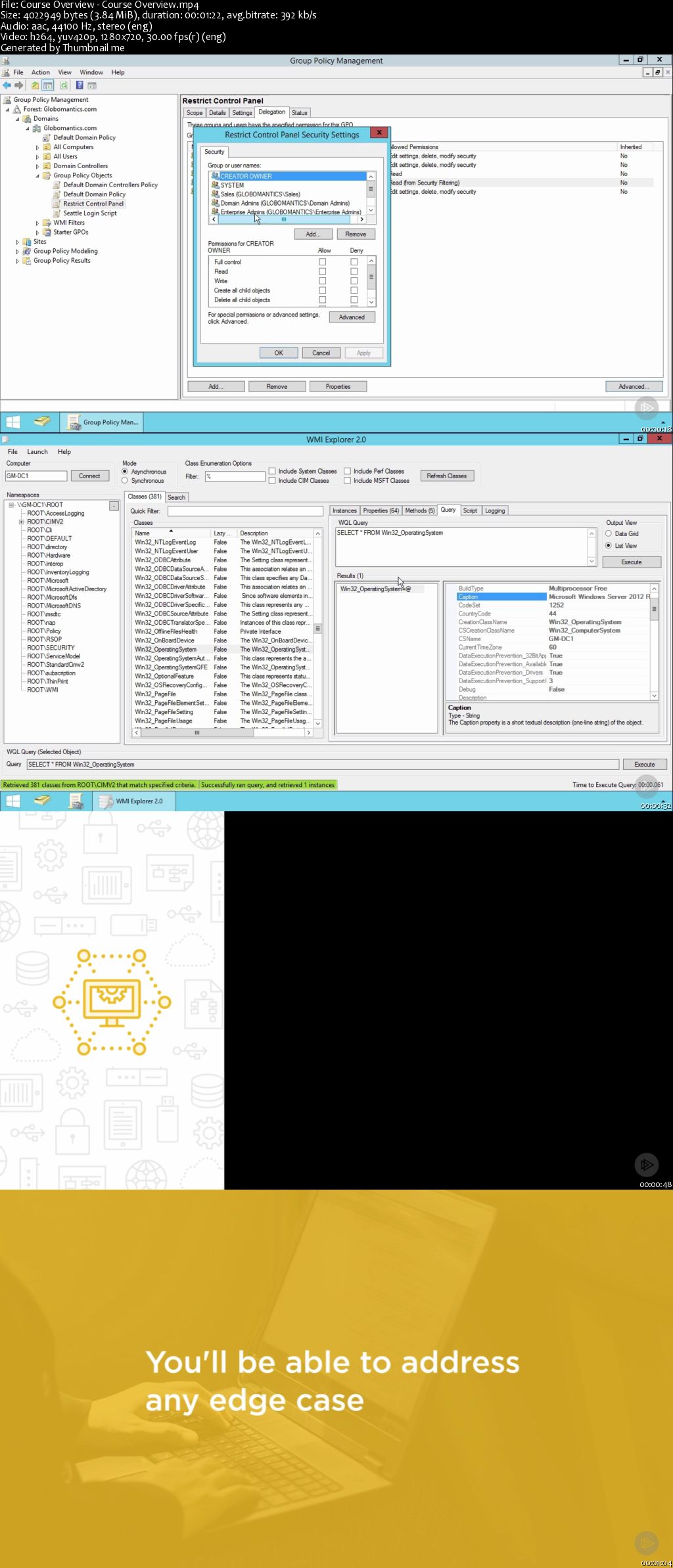
Task: Enable Include Perf Classes checkbox
Action: (x=347, y=471)
